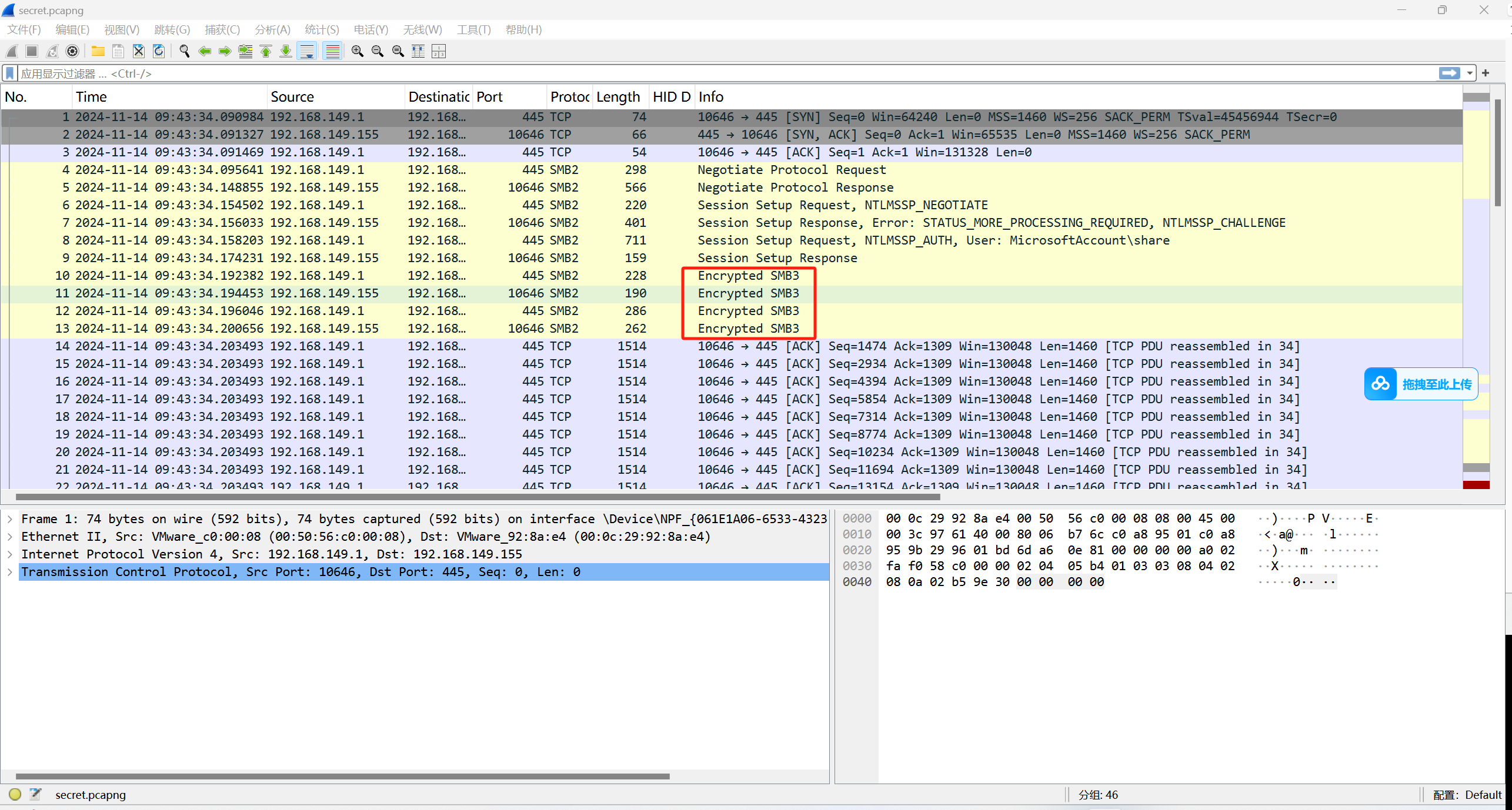1512x810 pixels.
Task: Click the close capture file icon
Action: (x=138, y=52)
